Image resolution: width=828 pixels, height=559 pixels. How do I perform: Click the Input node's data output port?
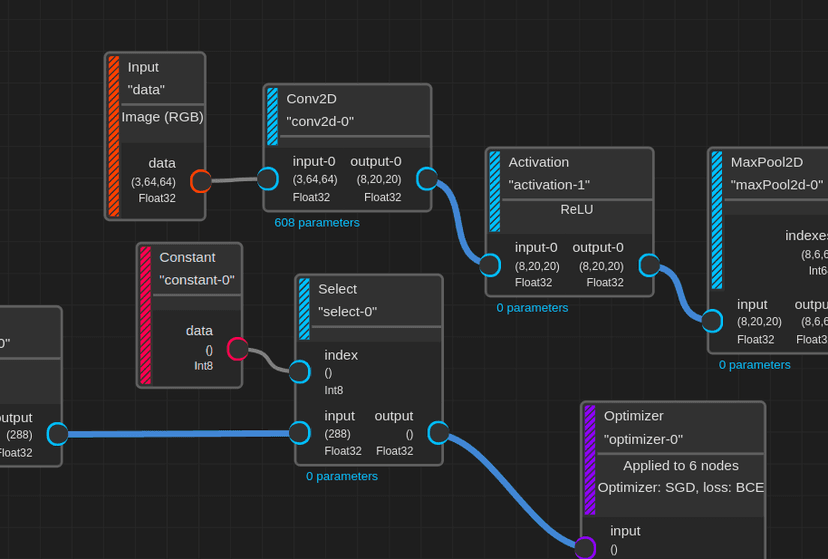click(x=201, y=181)
